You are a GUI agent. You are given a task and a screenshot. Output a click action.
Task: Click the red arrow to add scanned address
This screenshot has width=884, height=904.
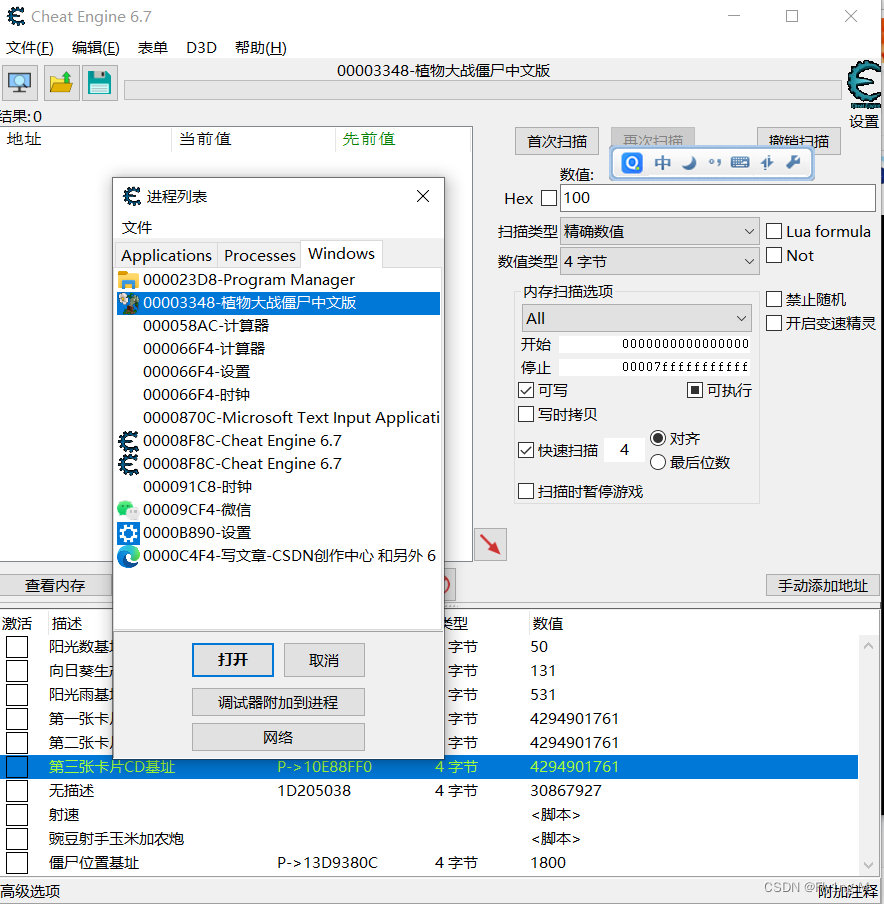(489, 544)
